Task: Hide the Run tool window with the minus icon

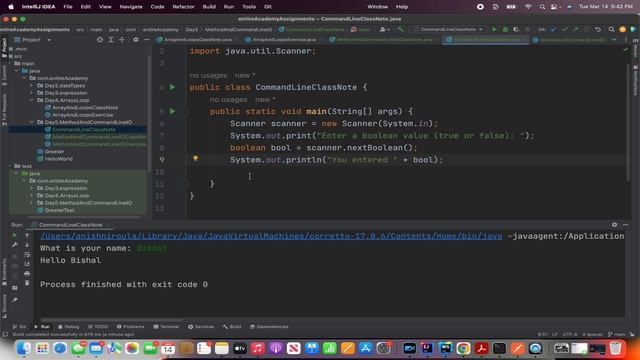Action: [625, 224]
